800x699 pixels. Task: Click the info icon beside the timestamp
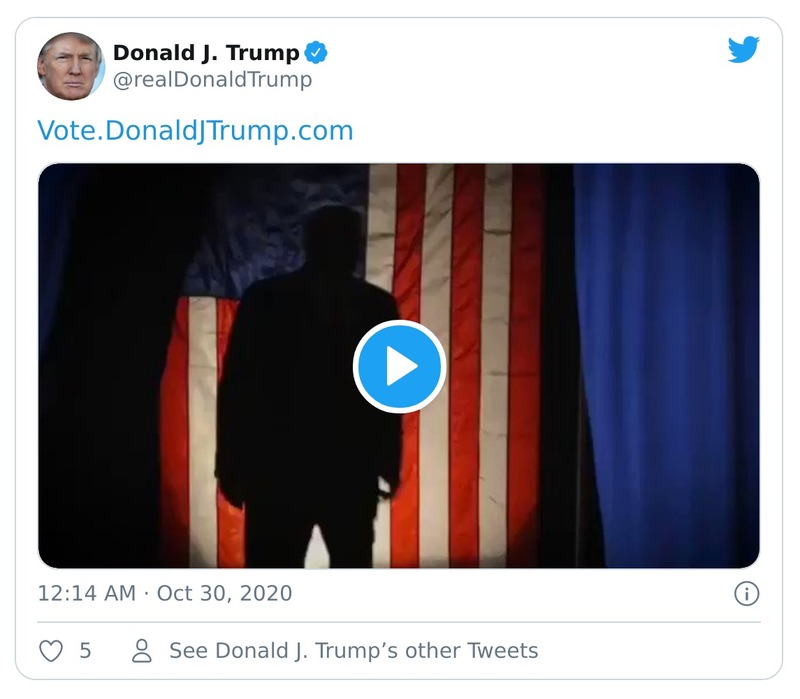[x=745, y=591]
